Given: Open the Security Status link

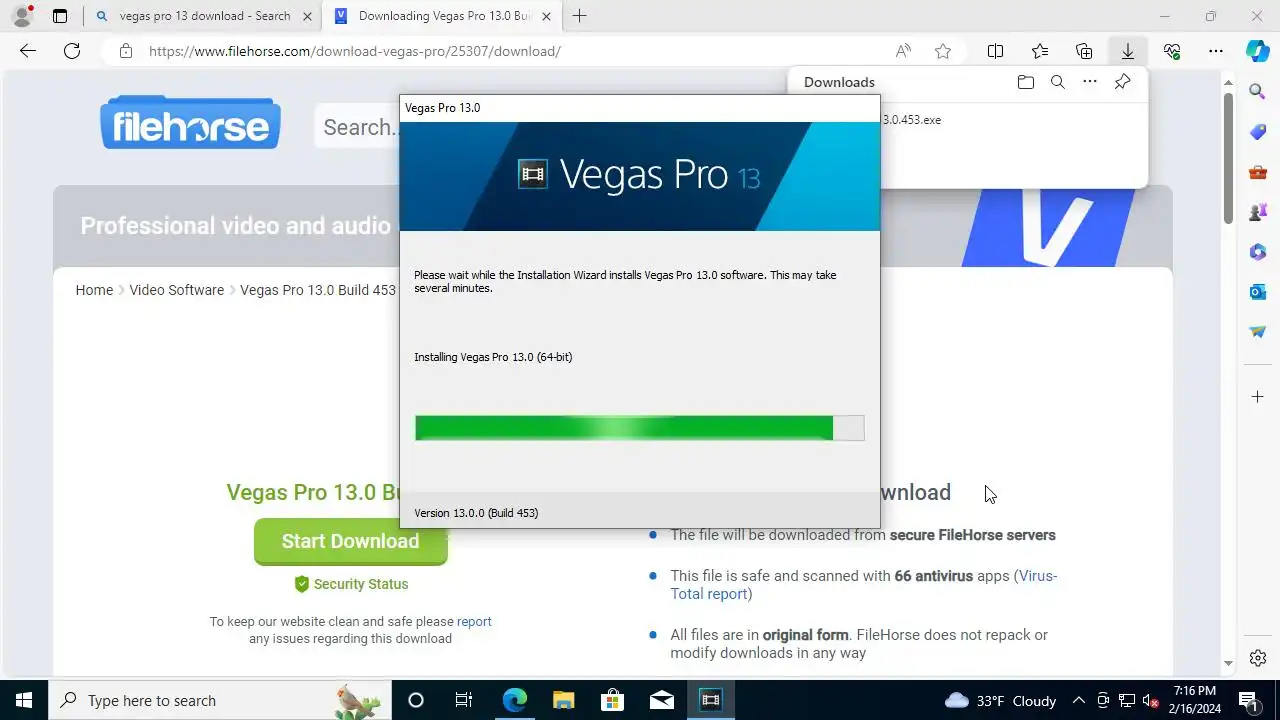Looking at the screenshot, I should 351,584.
